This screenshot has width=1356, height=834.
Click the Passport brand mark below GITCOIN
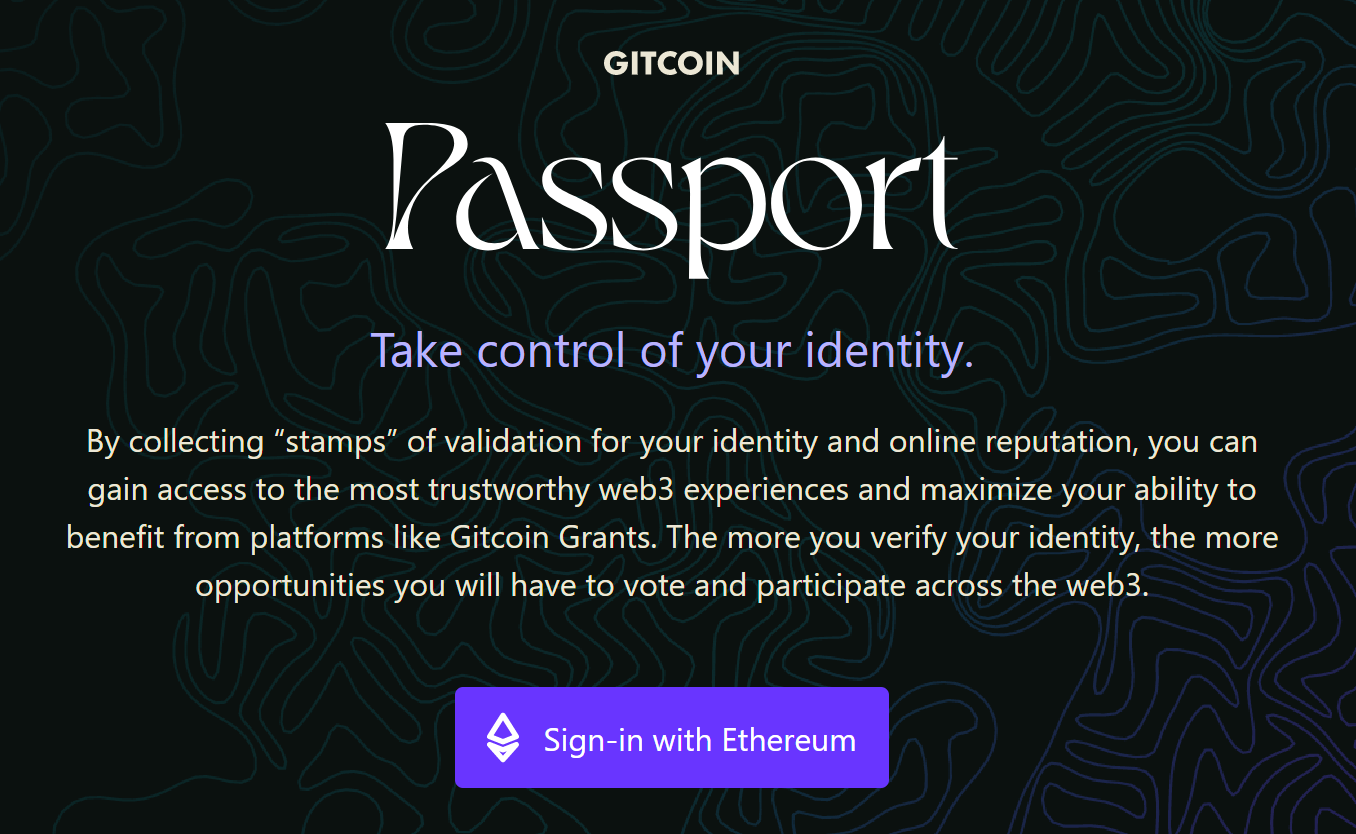pos(672,195)
